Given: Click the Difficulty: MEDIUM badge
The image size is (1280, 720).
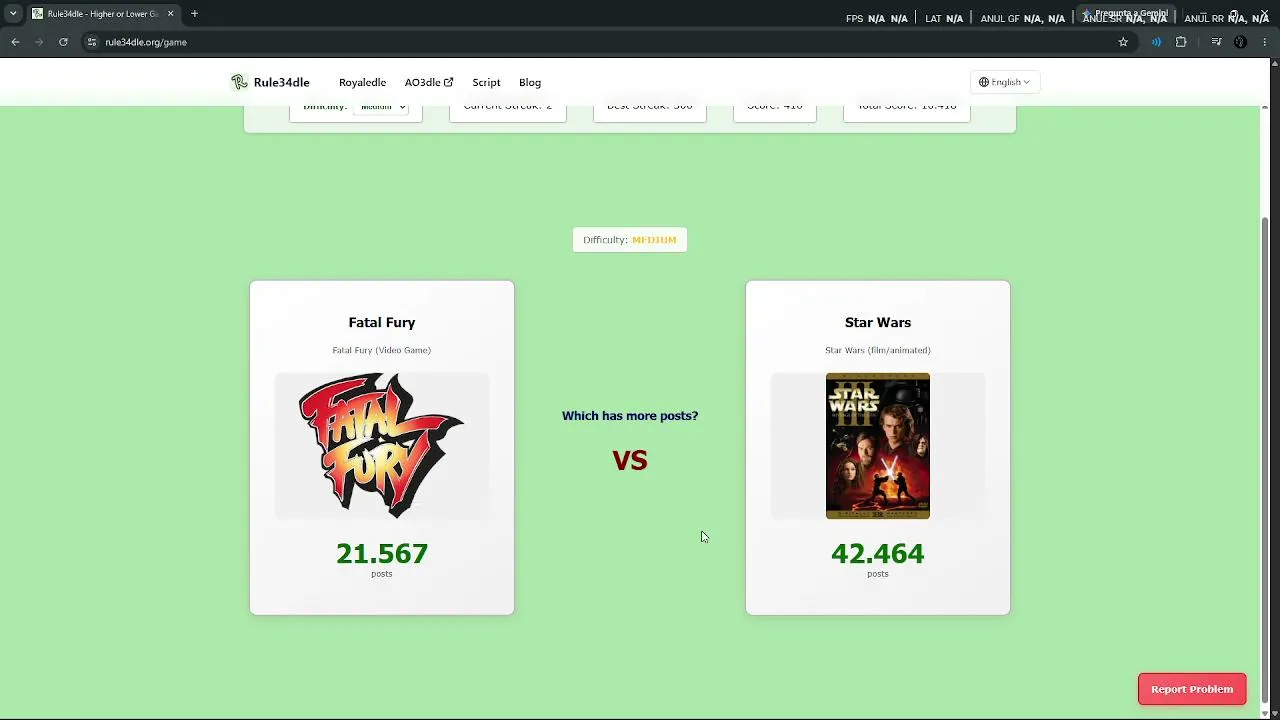Looking at the screenshot, I should tap(630, 240).
